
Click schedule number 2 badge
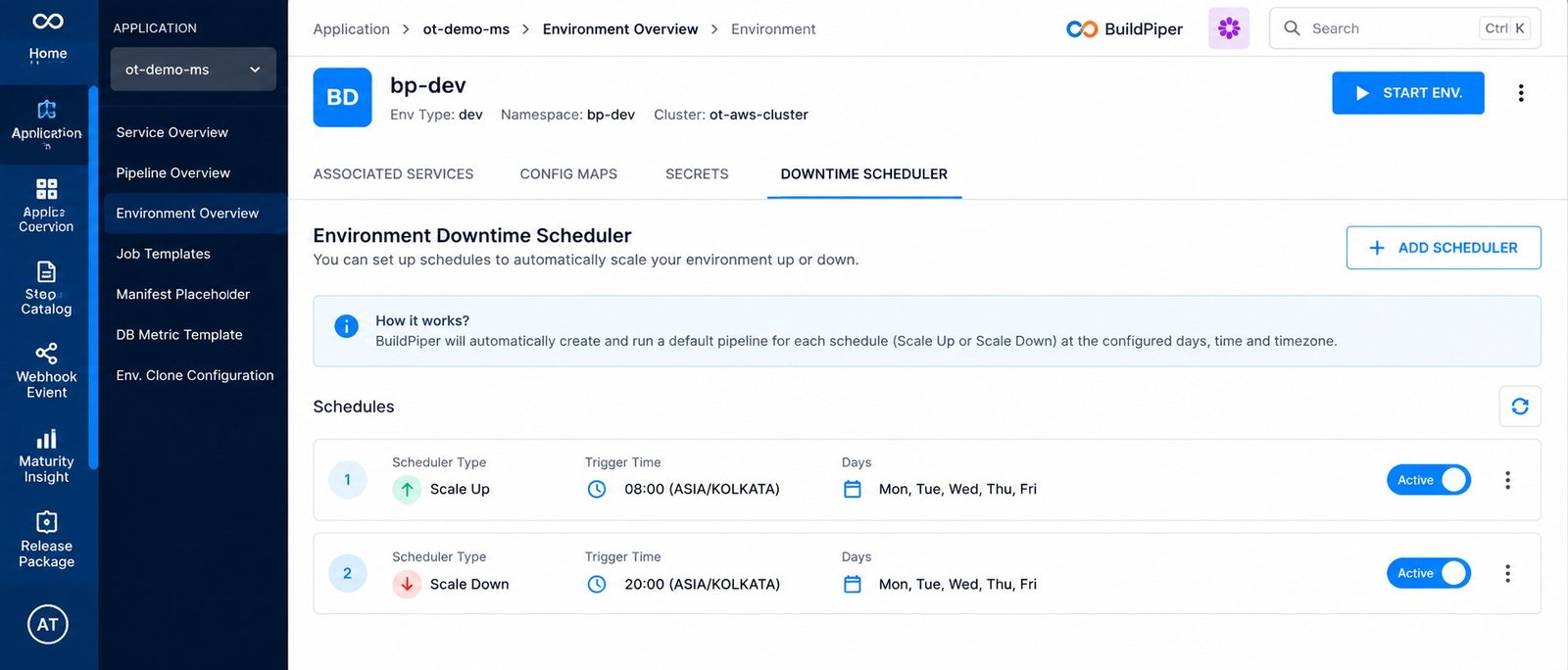[x=347, y=574]
